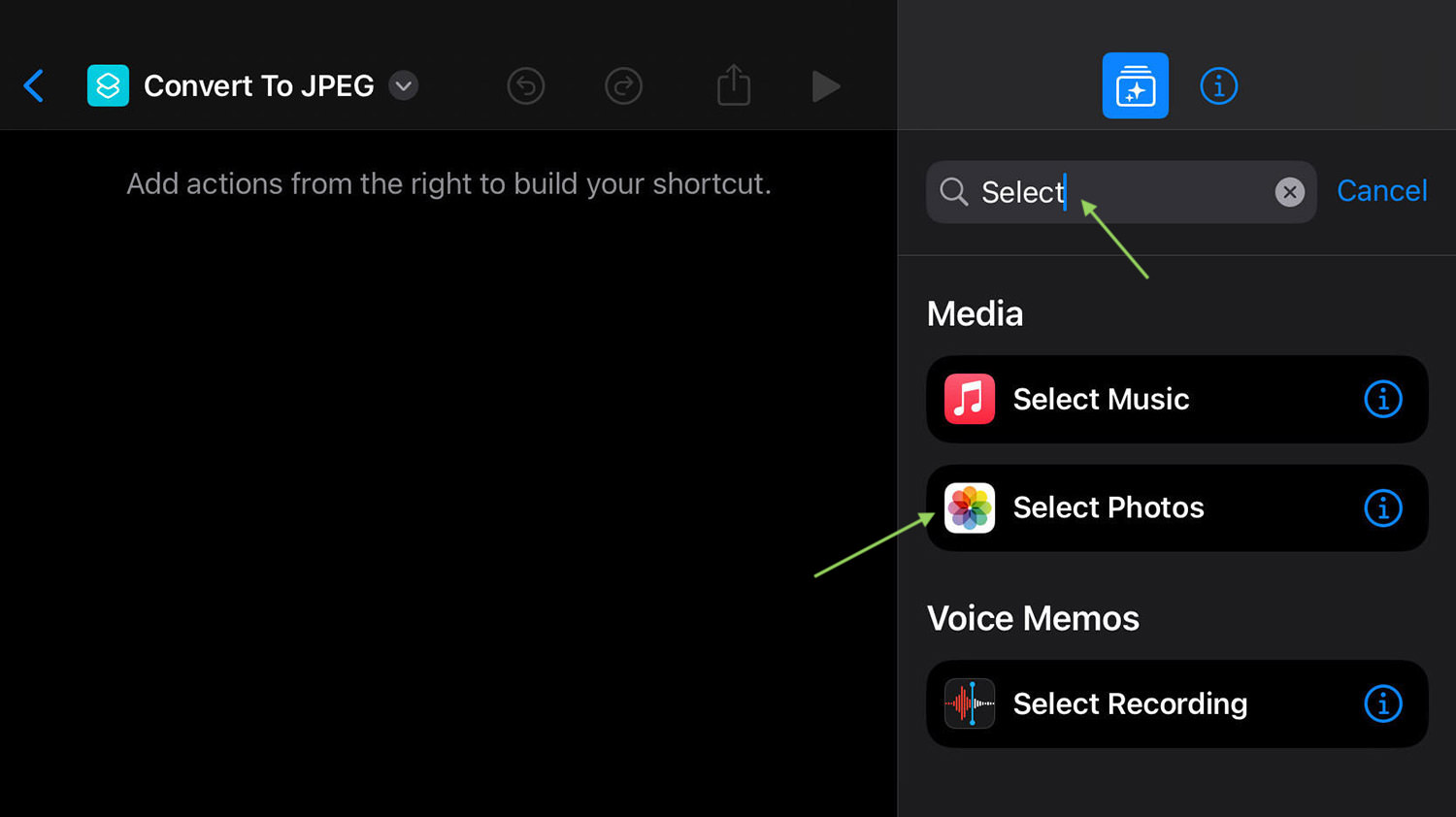Screen dimensions: 1456x817
Task: Go back with the blue chevron
Action: pyautogui.click(x=34, y=86)
